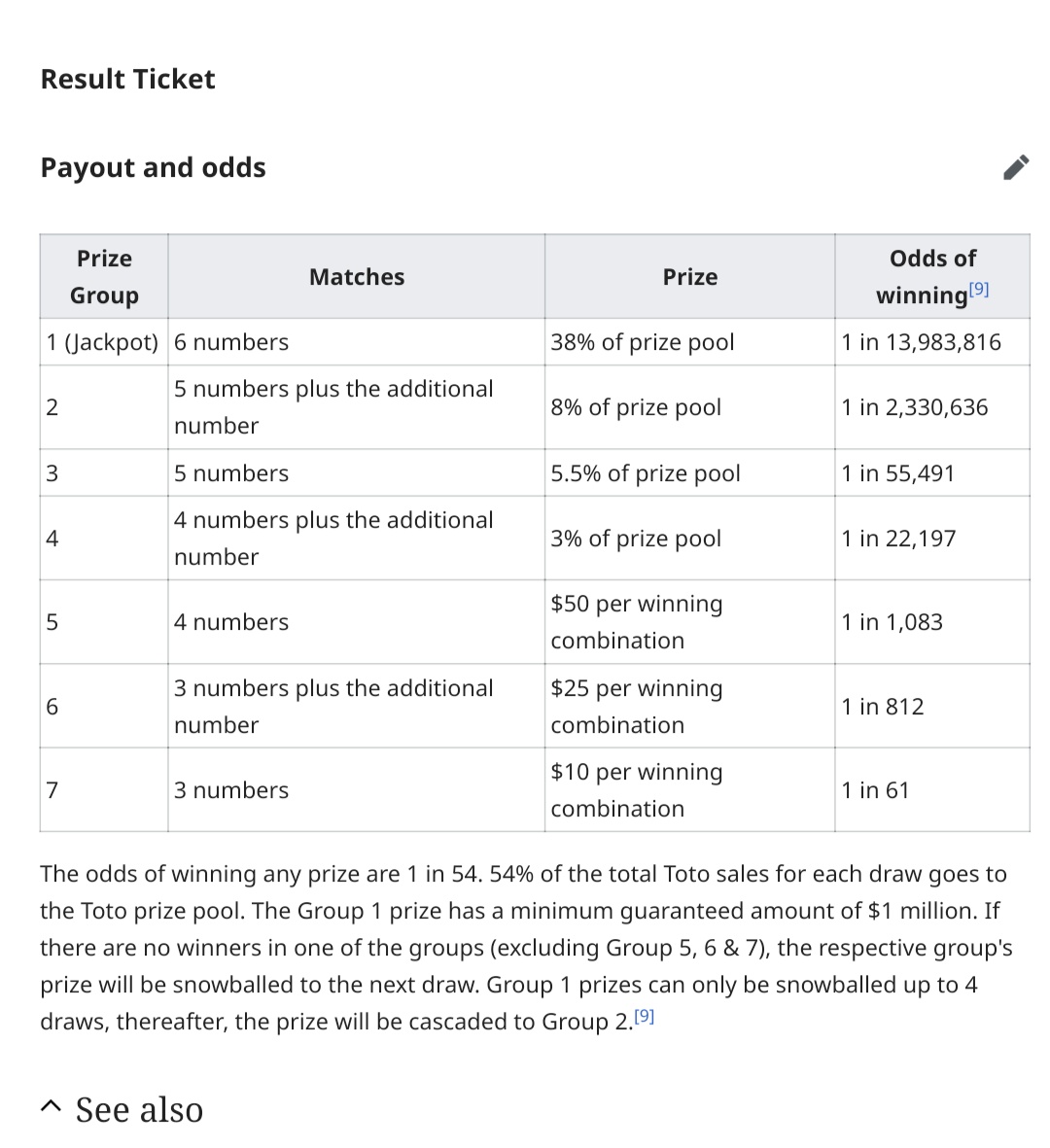Click the 1 in 22,197 odds cell

click(x=898, y=539)
